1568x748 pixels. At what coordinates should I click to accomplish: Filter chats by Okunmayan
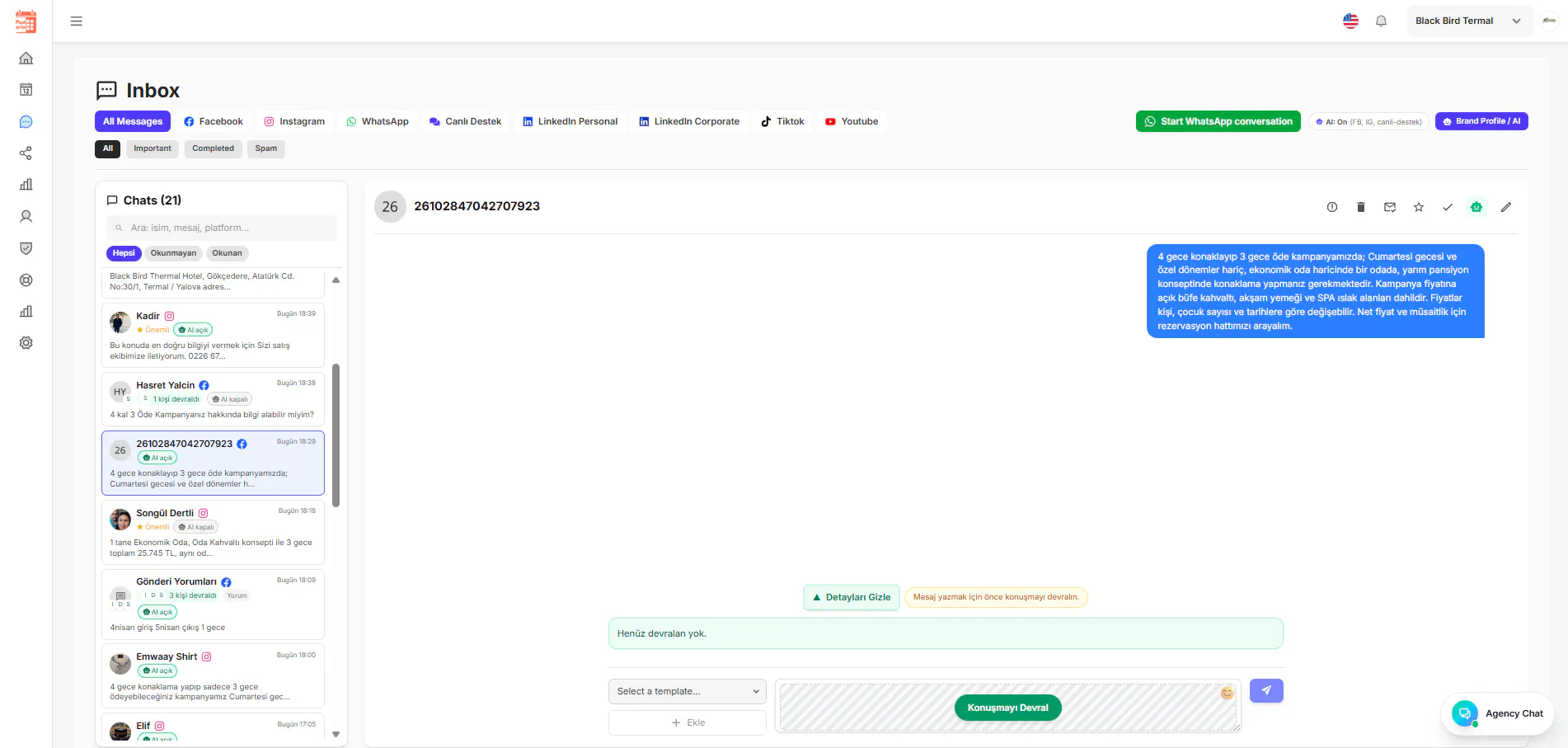[173, 253]
